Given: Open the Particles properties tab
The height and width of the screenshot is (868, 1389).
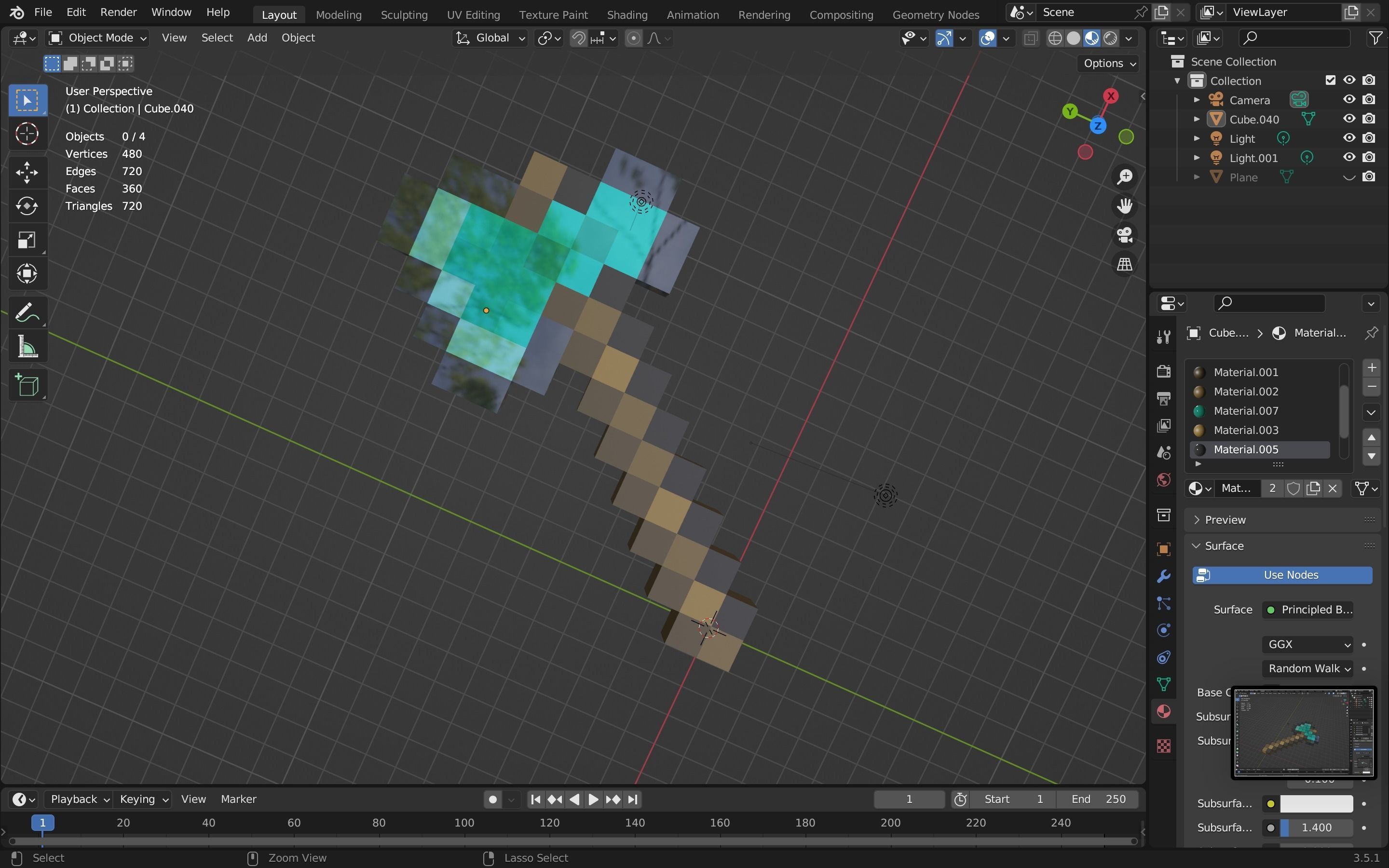Looking at the screenshot, I should point(1163,603).
